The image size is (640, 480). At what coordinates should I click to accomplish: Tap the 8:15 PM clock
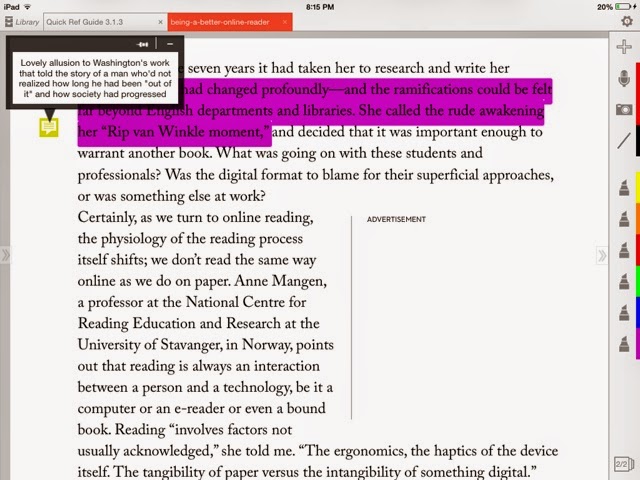[x=320, y=7]
